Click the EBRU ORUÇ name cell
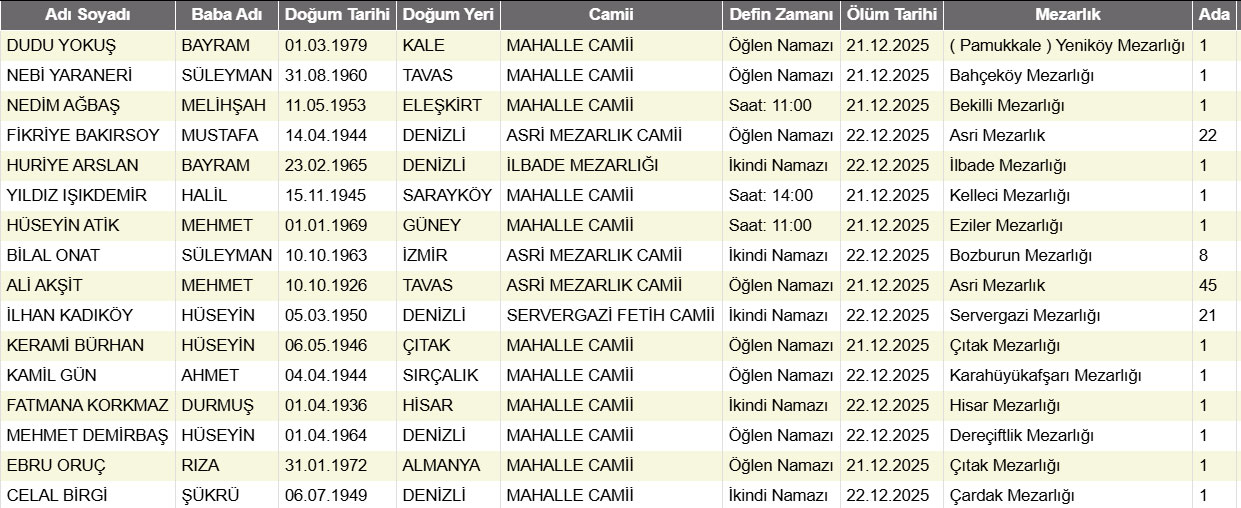This screenshot has width=1241, height=508. [x=56, y=466]
